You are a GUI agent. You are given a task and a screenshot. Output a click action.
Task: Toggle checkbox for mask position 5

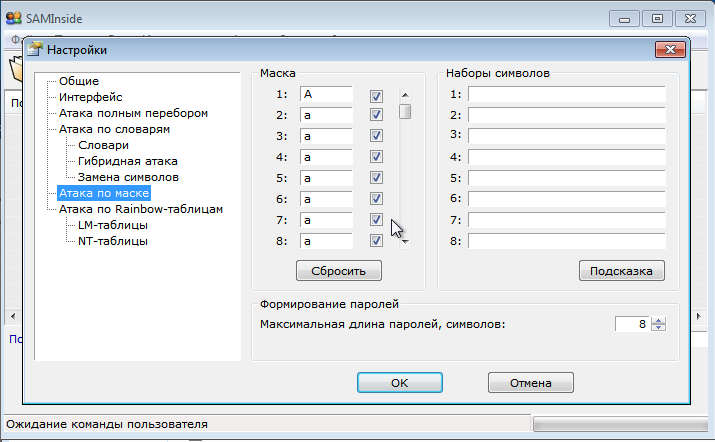376,177
